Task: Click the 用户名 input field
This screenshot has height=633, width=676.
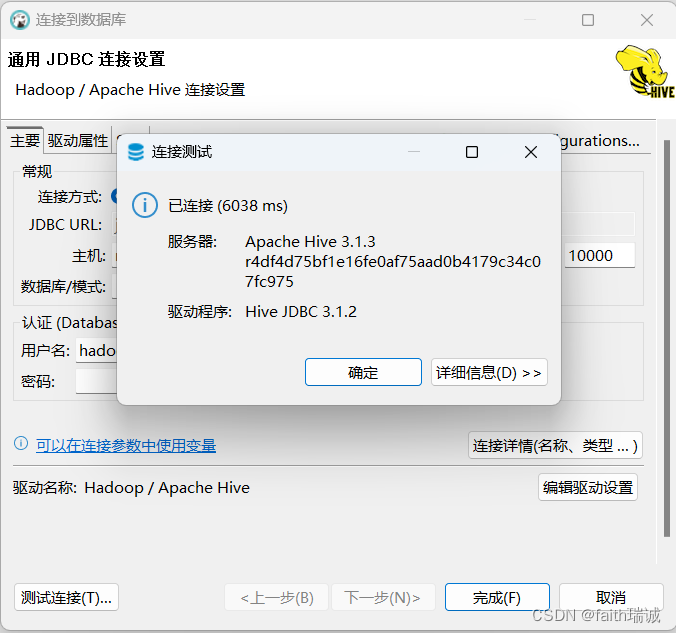Action: [97, 351]
